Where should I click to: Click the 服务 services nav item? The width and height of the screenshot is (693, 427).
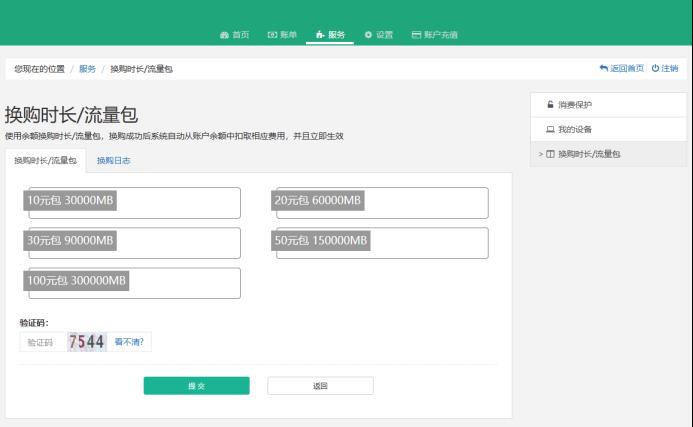331,35
